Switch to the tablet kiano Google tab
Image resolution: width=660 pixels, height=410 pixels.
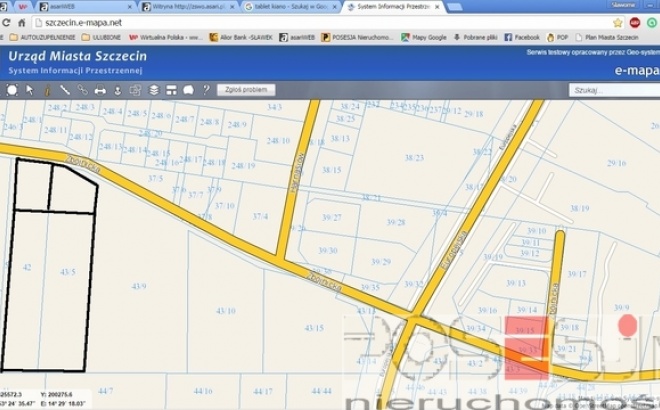click(x=292, y=7)
